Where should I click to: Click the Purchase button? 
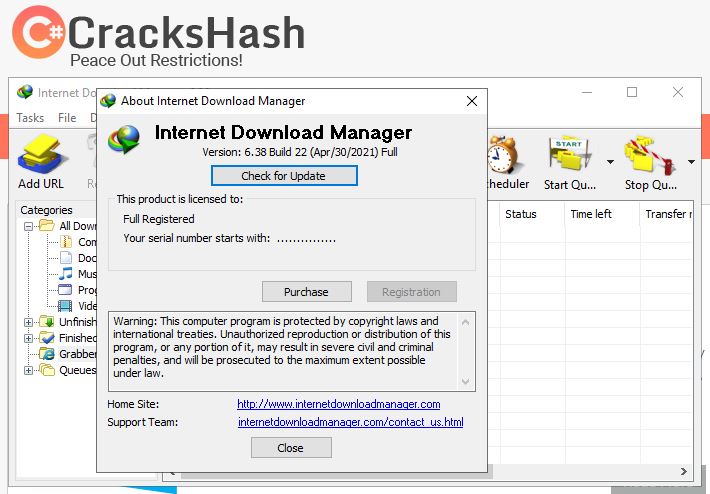(307, 292)
